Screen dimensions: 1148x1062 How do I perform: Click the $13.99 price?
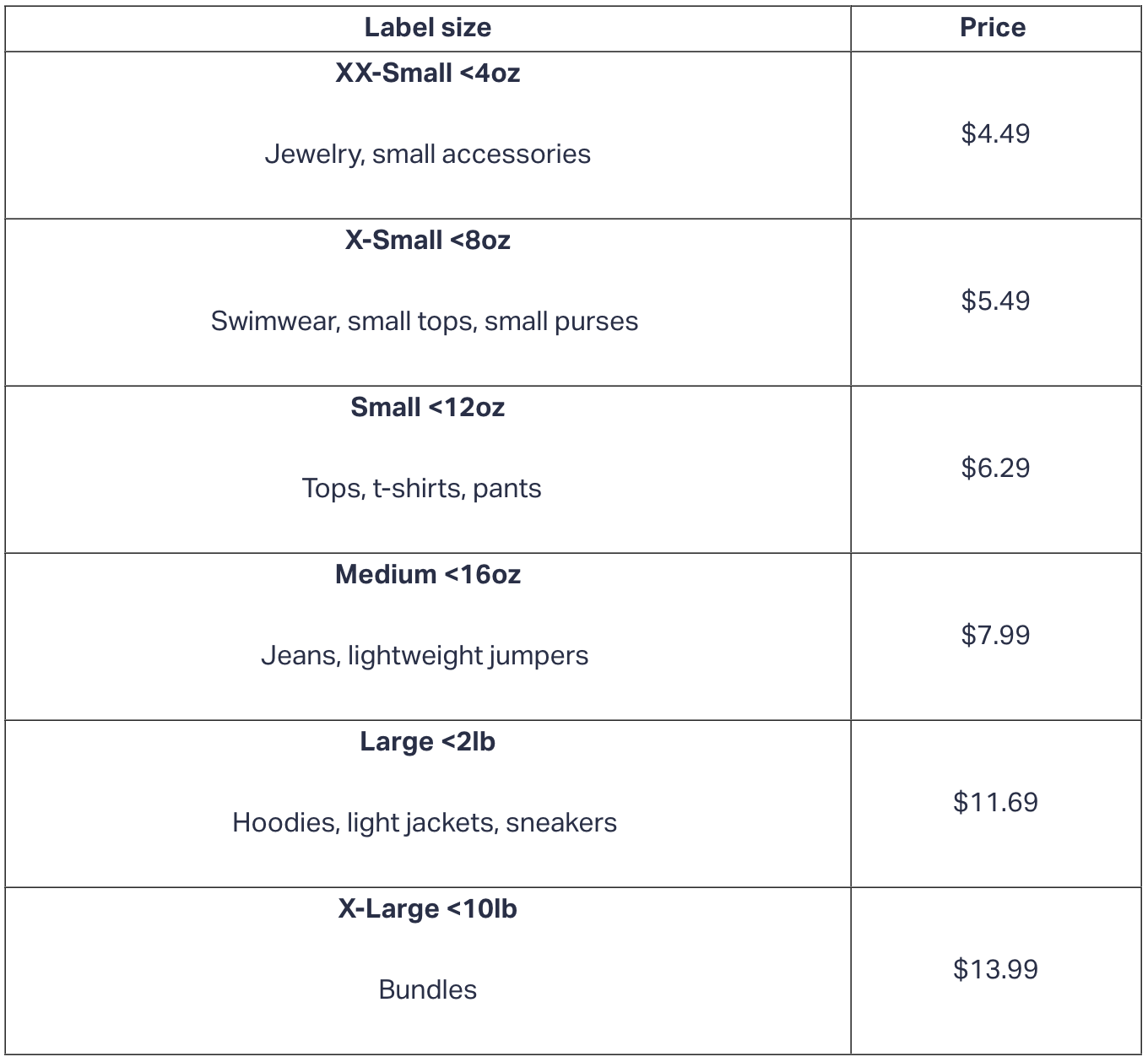pos(995,969)
